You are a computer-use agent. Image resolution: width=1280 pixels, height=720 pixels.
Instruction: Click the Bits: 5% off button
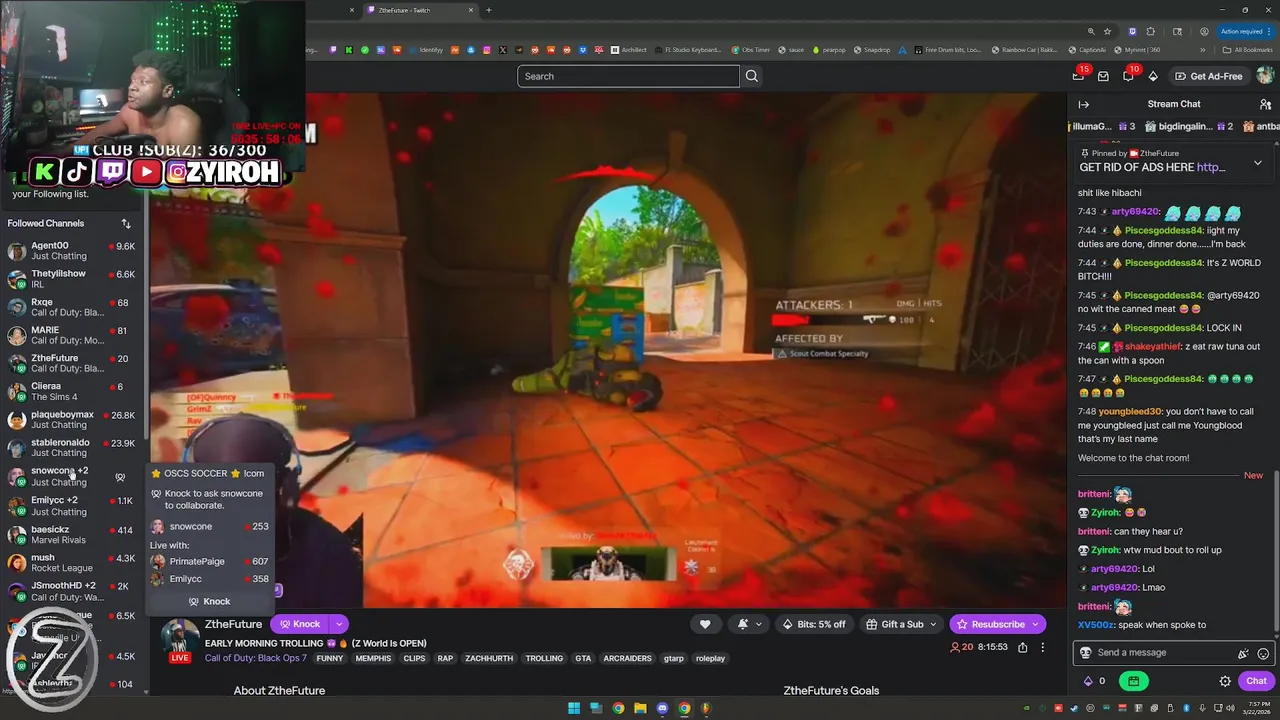coord(814,624)
